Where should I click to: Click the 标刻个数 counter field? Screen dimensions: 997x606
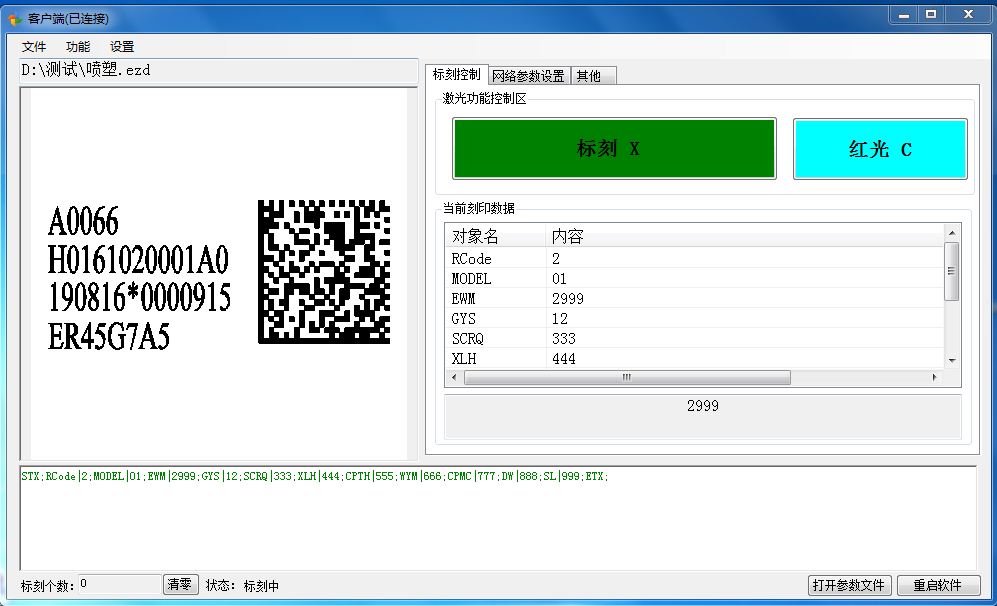[x=120, y=584]
